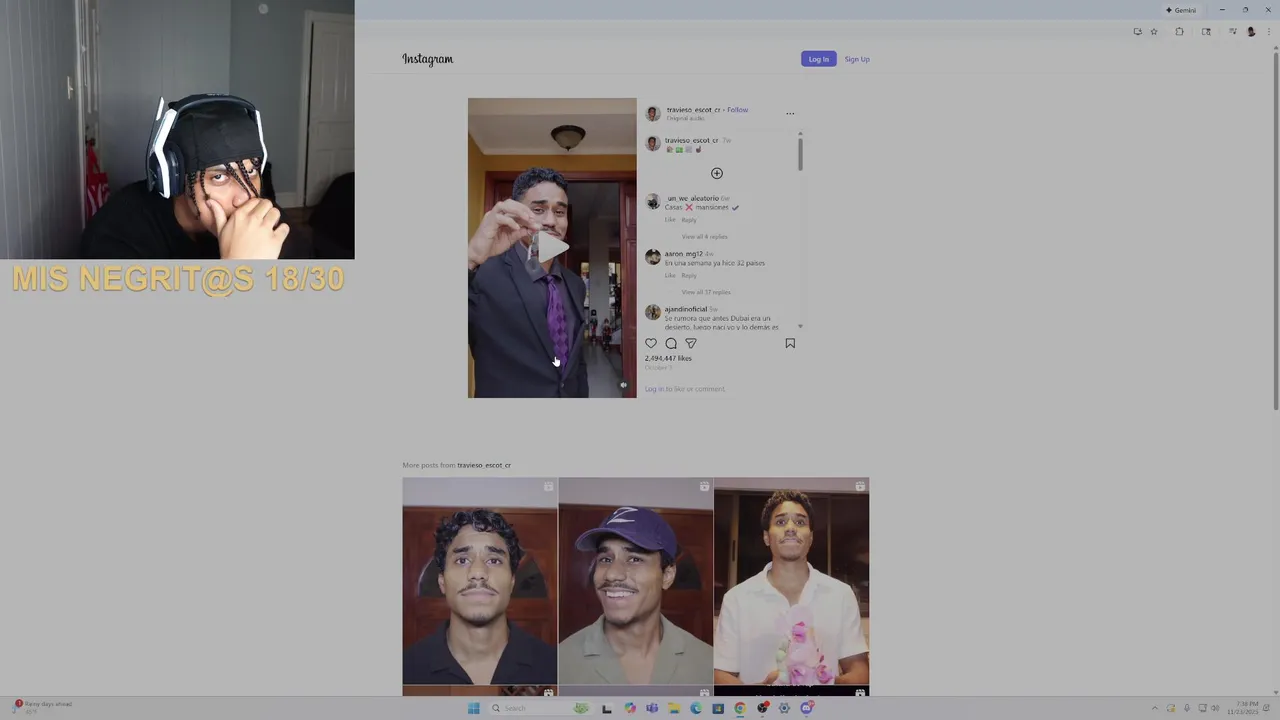Viewport: 1280px width, 720px height.
Task: Bookmark this page with the star icon
Action: click(1154, 31)
